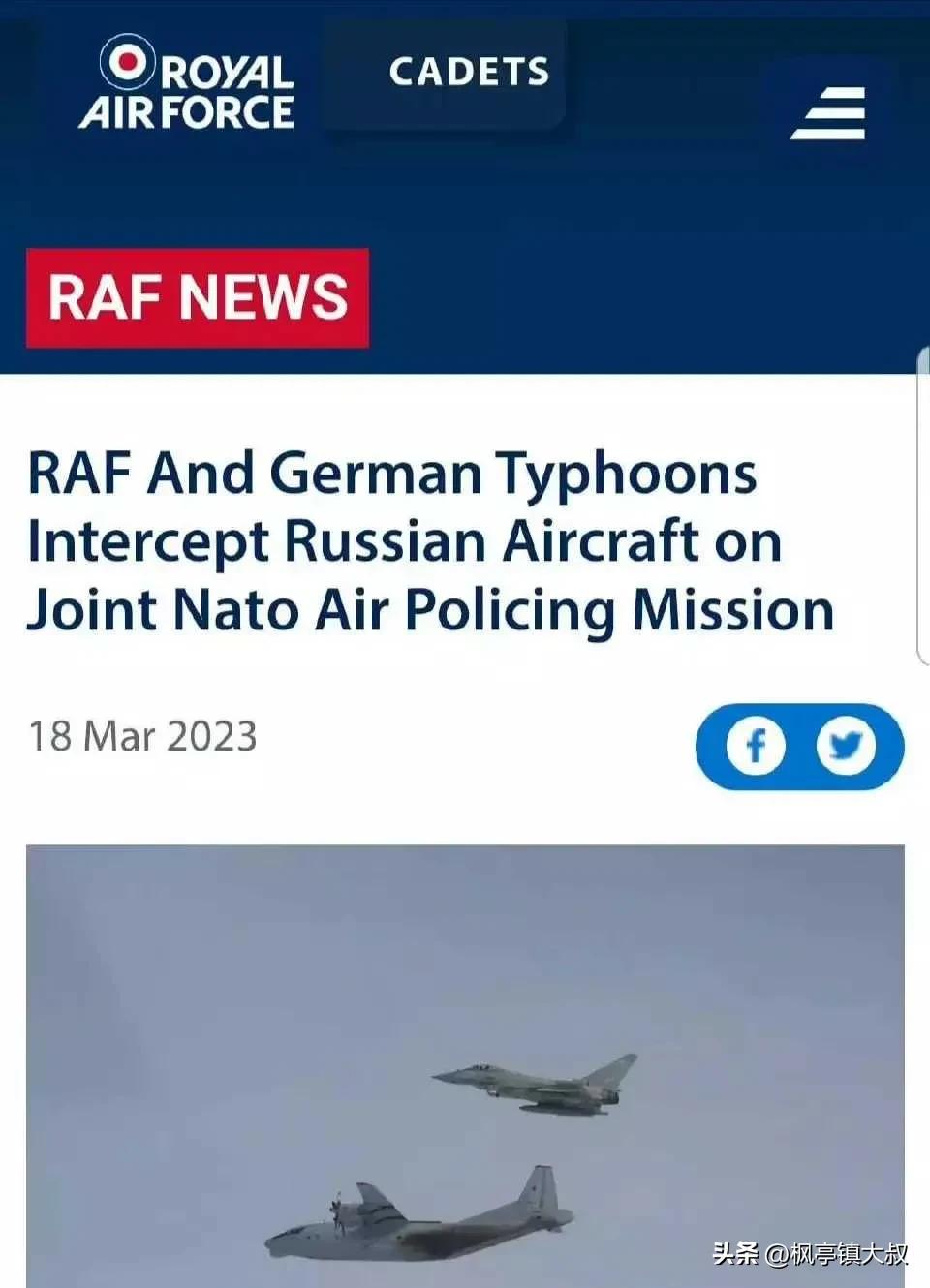Click the RAF roundel logo

(127, 62)
